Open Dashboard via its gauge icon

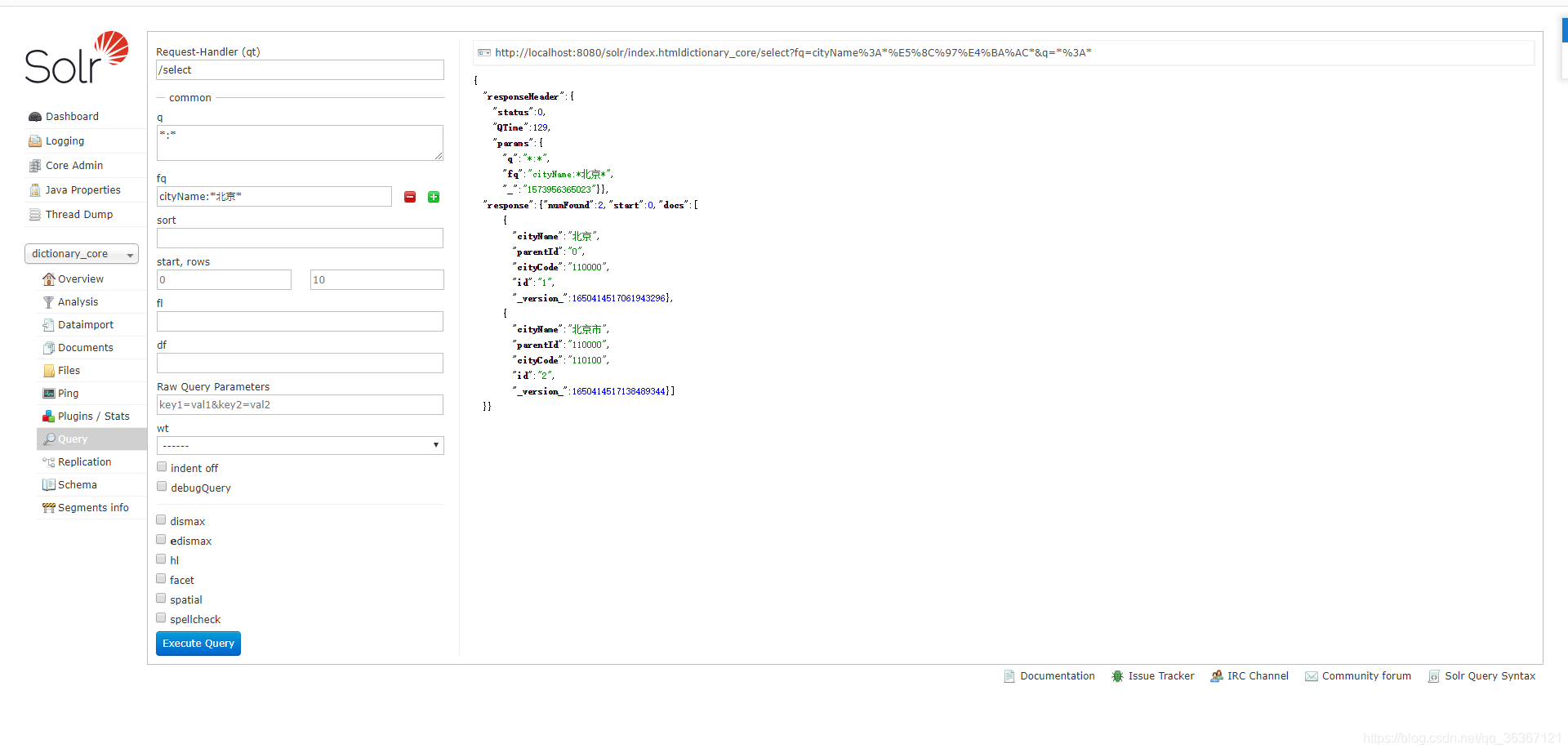pyautogui.click(x=35, y=117)
